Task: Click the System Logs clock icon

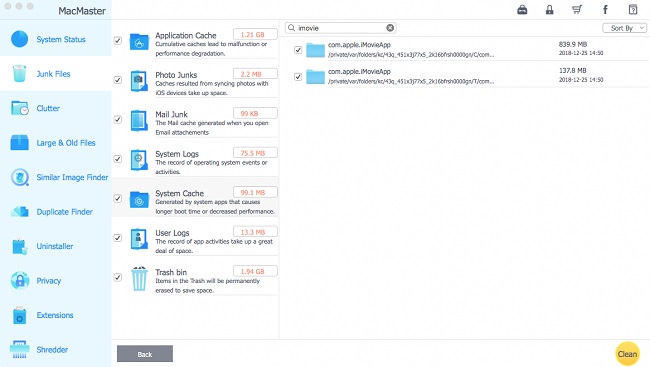Action: [x=139, y=160]
